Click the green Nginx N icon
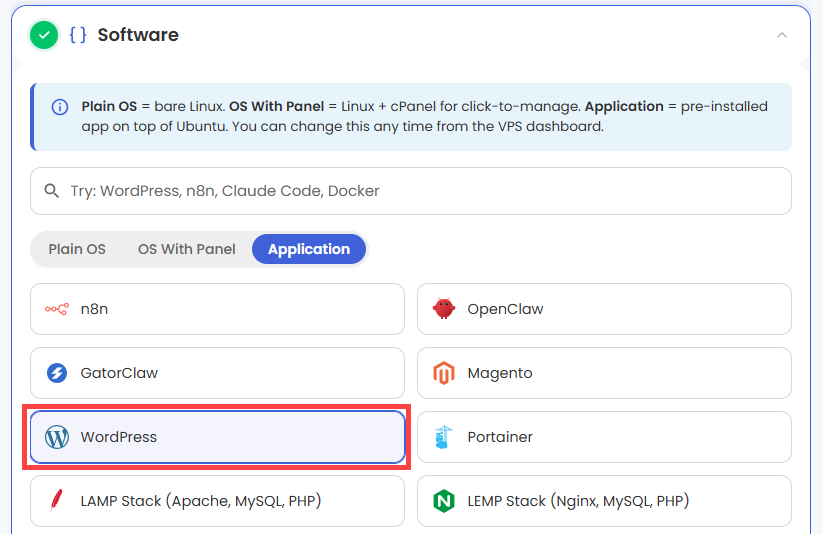 click(x=444, y=501)
